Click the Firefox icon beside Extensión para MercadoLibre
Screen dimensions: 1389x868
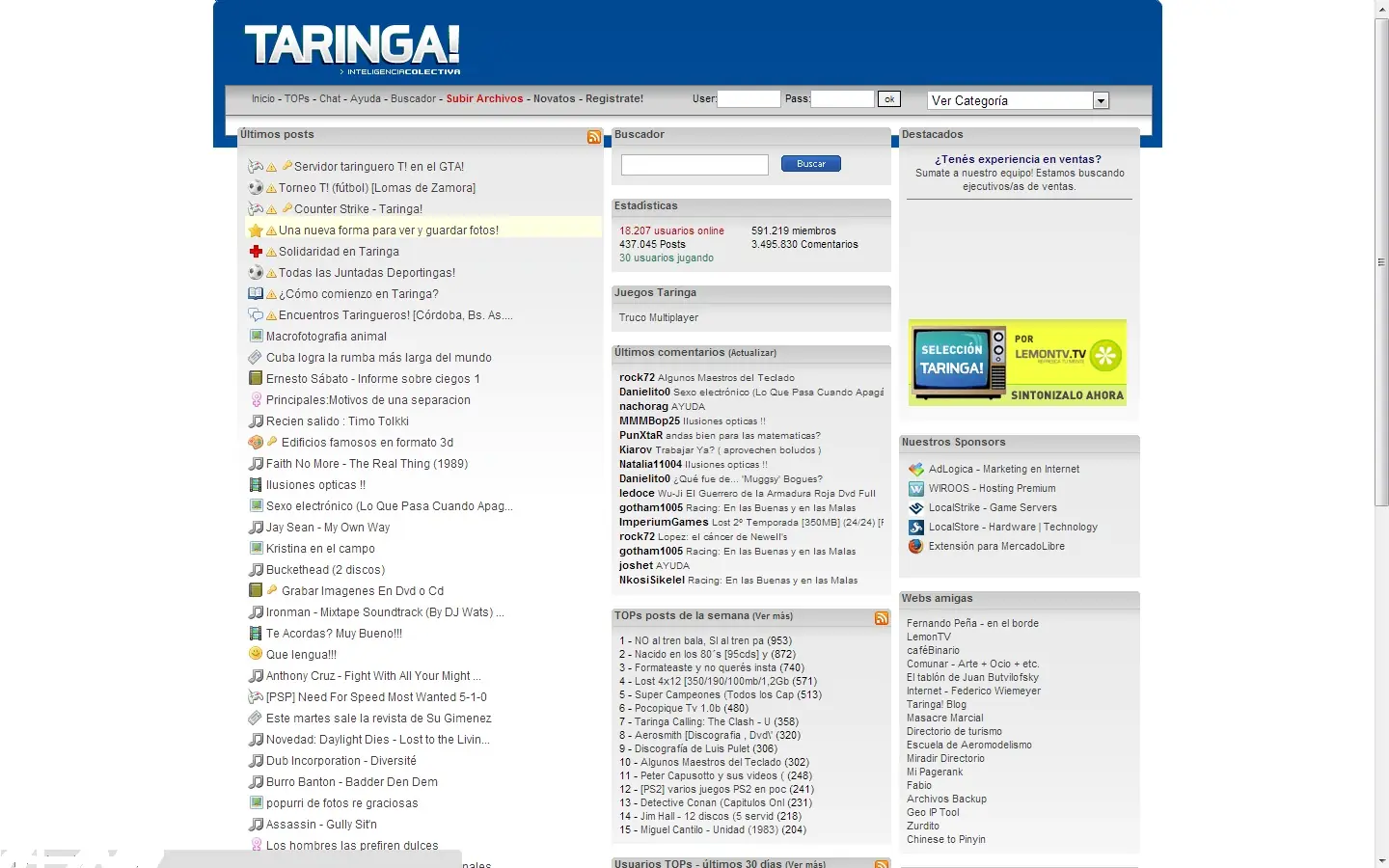[x=916, y=547]
